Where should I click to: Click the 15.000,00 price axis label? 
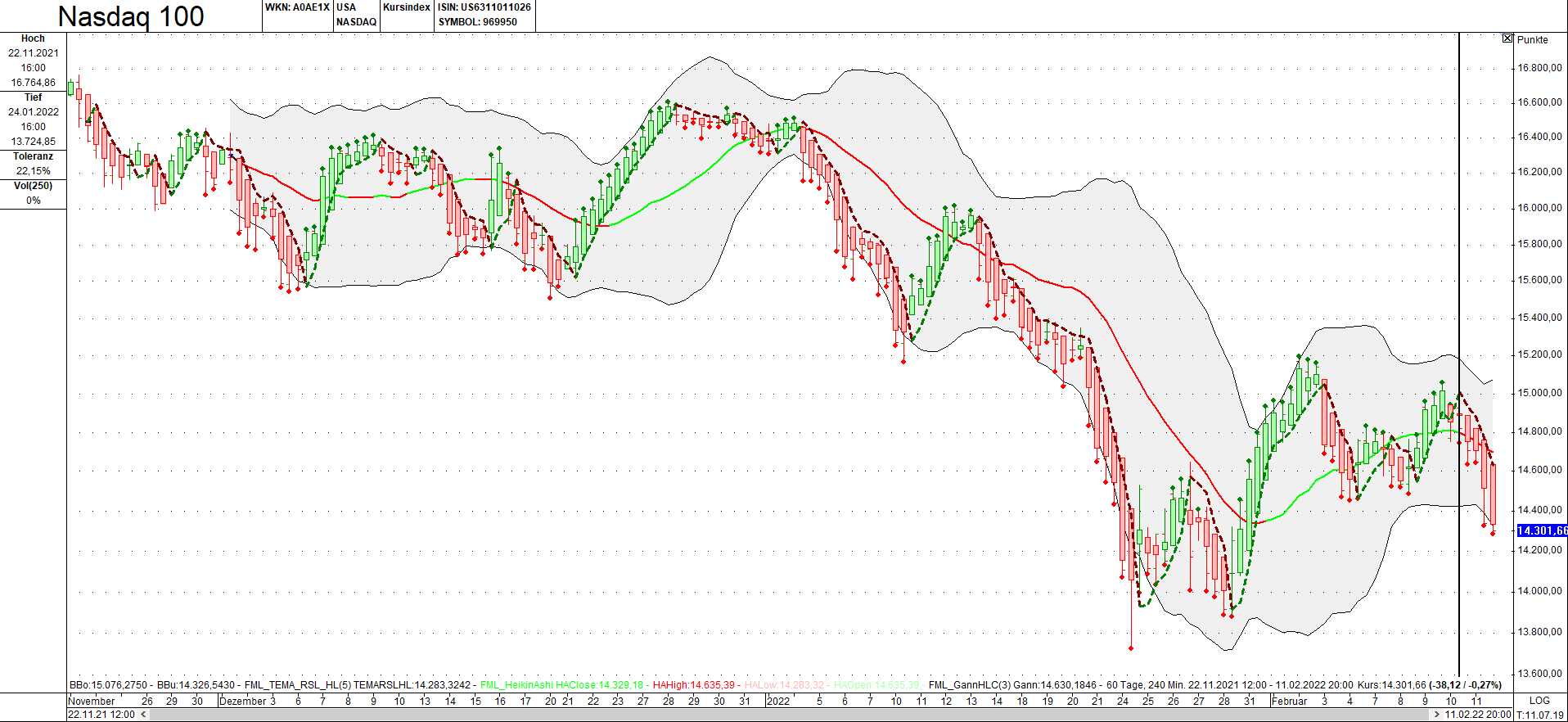[x=1540, y=393]
